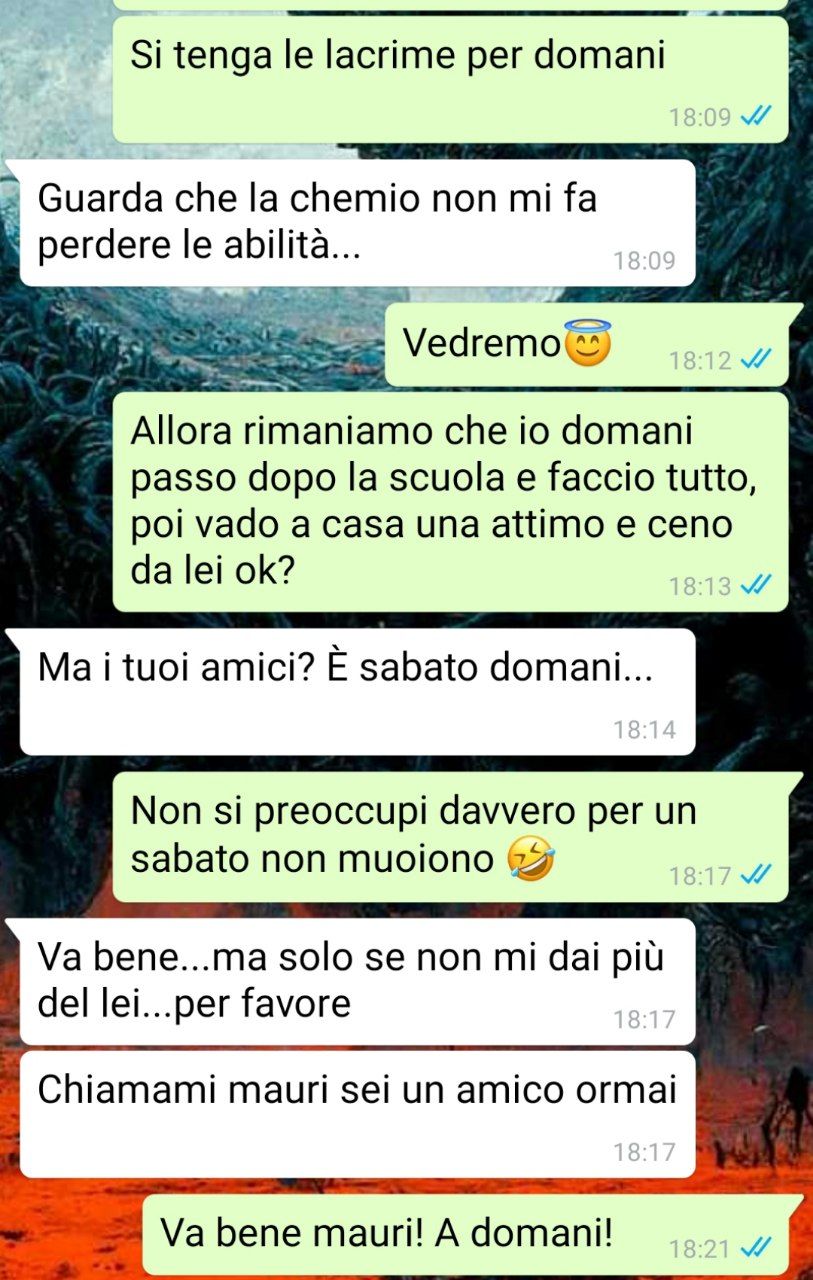This screenshot has height=1280, width=813.
Task: Click blue ticks on 'A domani!' message
Action: point(755,1248)
